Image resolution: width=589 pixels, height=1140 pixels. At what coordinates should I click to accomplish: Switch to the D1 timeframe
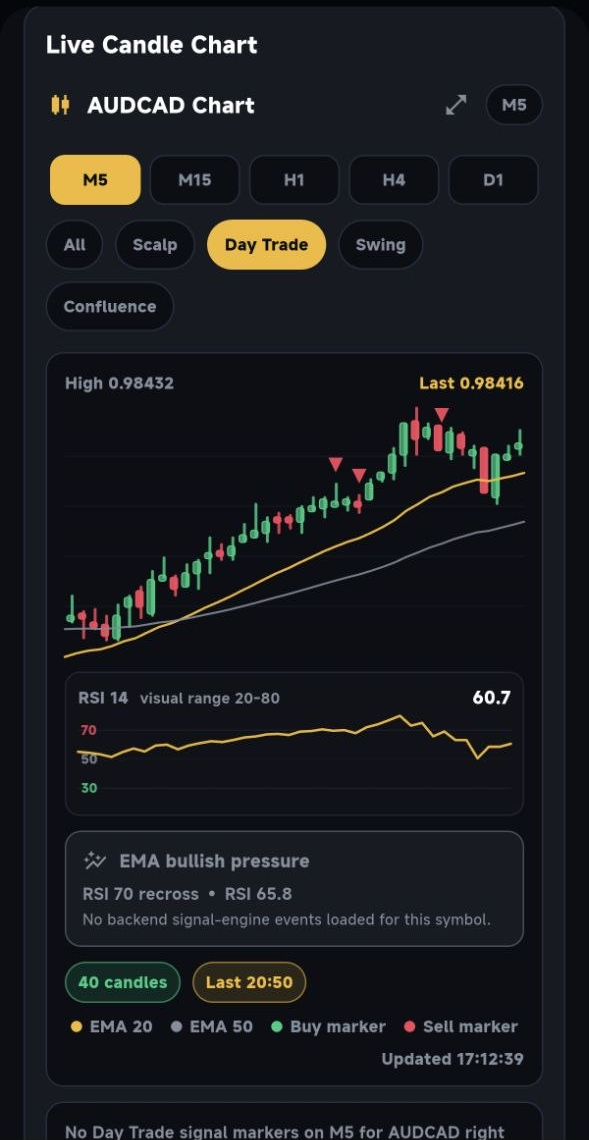click(493, 180)
